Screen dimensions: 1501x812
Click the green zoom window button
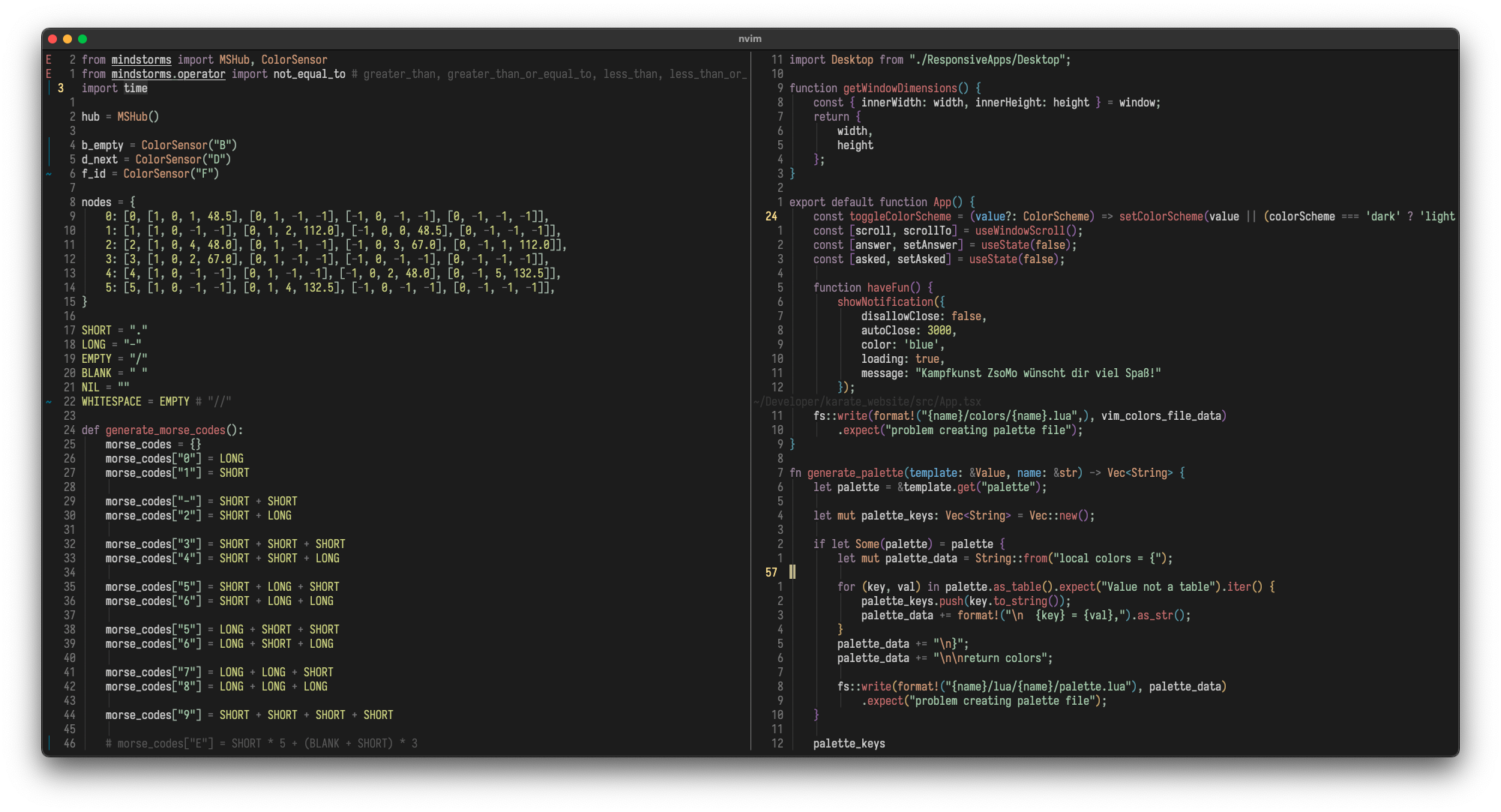click(82, 39)
